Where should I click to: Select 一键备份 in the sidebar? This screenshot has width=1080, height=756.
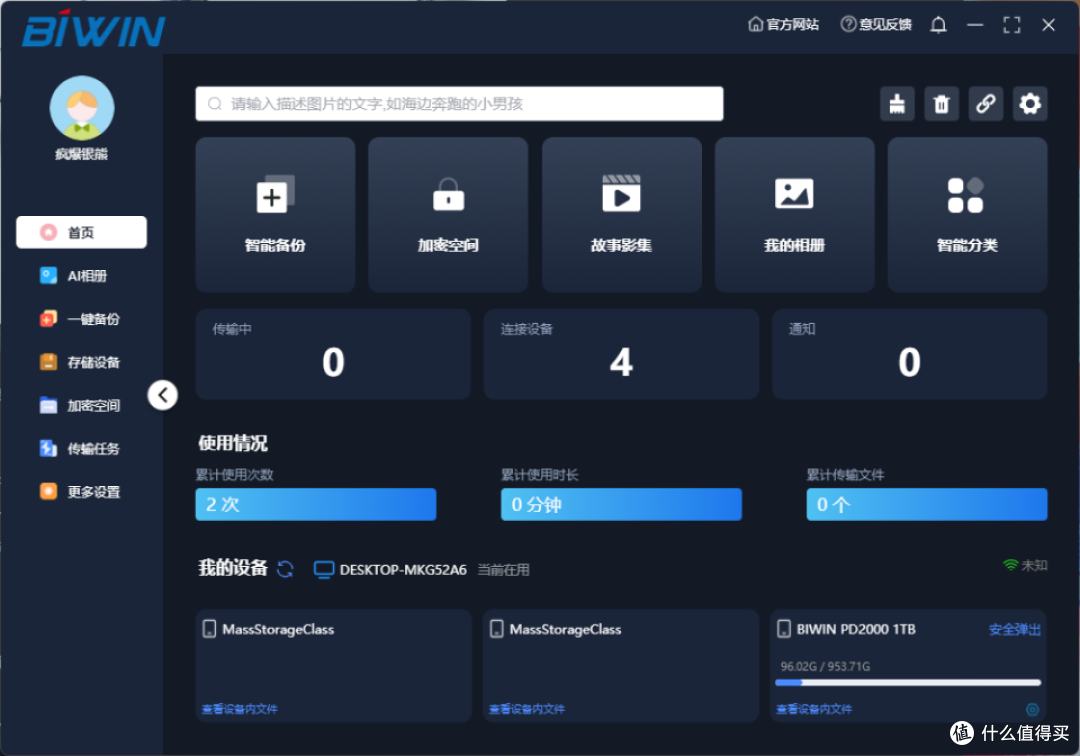[81, 319]
